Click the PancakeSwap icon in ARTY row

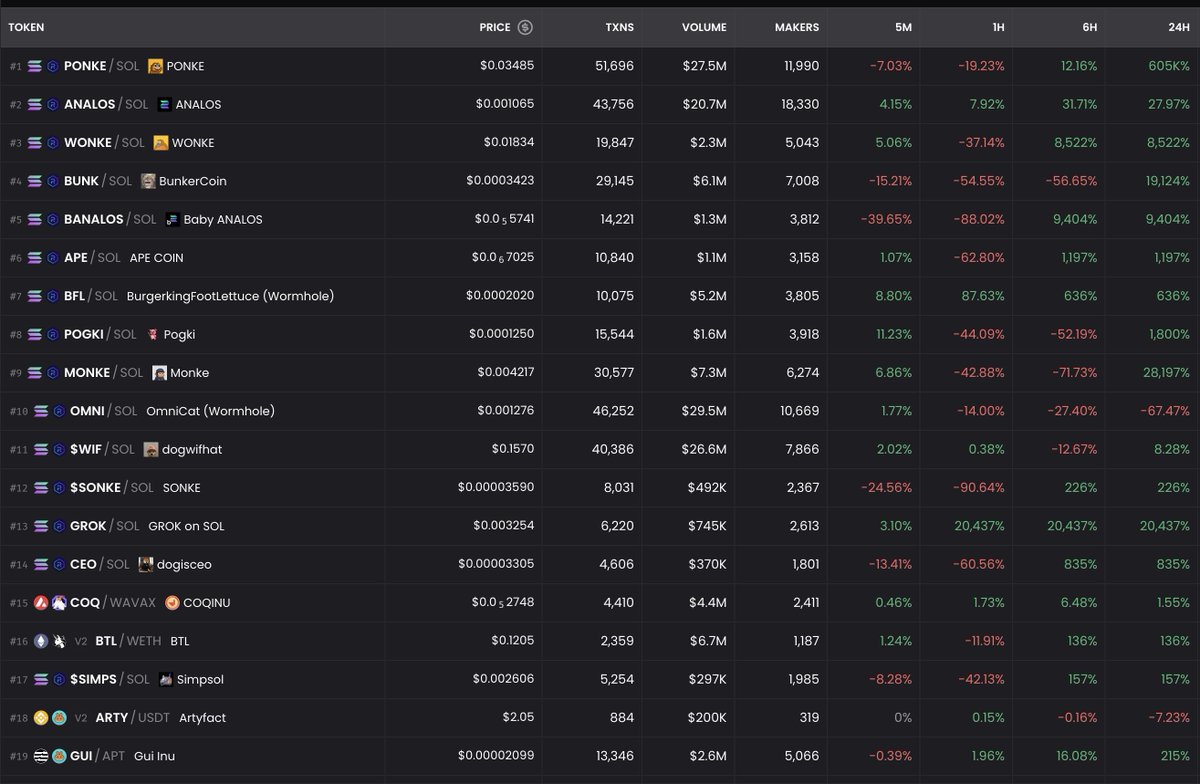(x=59, y=718)
